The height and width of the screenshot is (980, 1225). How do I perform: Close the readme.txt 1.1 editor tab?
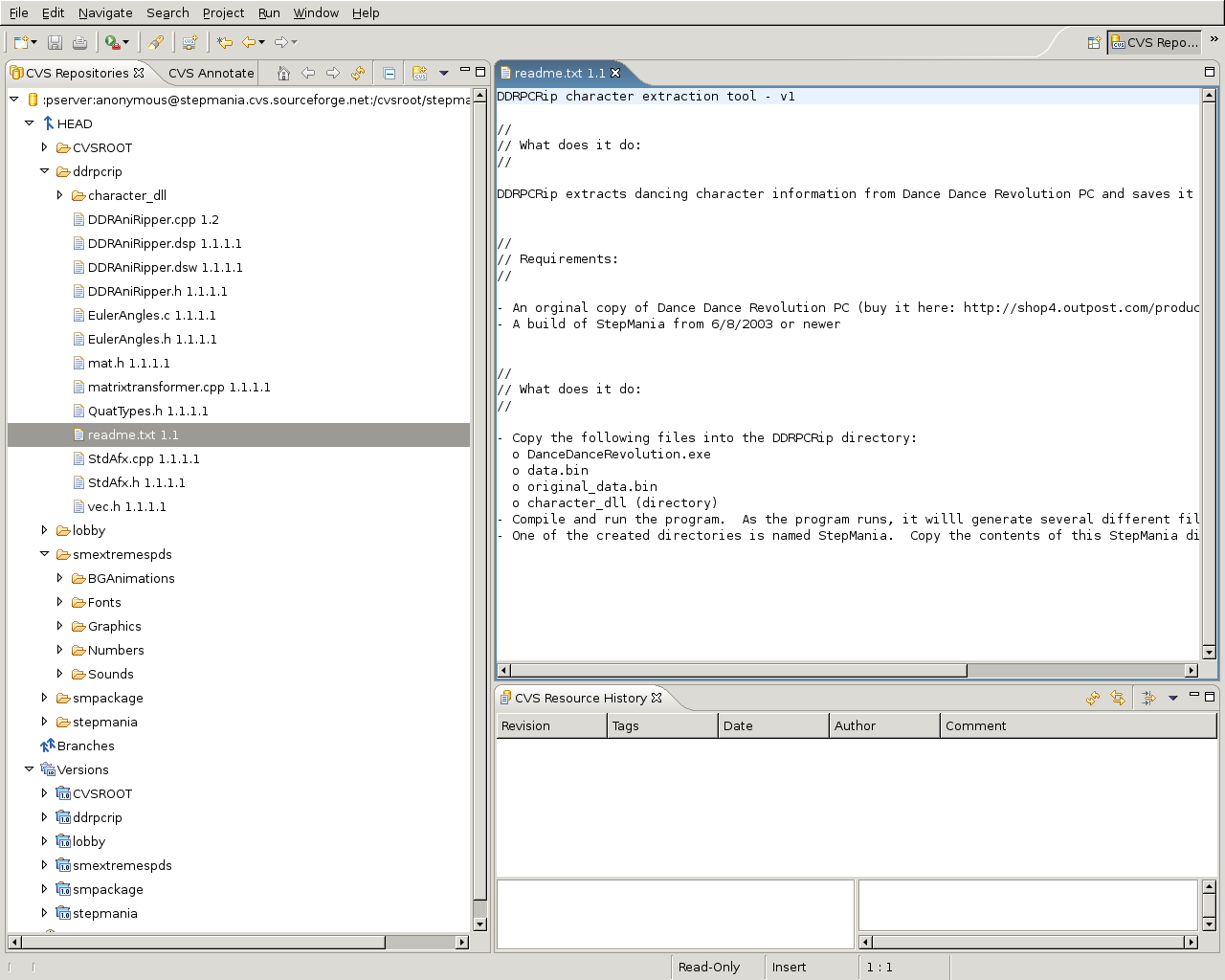(615, 73)
